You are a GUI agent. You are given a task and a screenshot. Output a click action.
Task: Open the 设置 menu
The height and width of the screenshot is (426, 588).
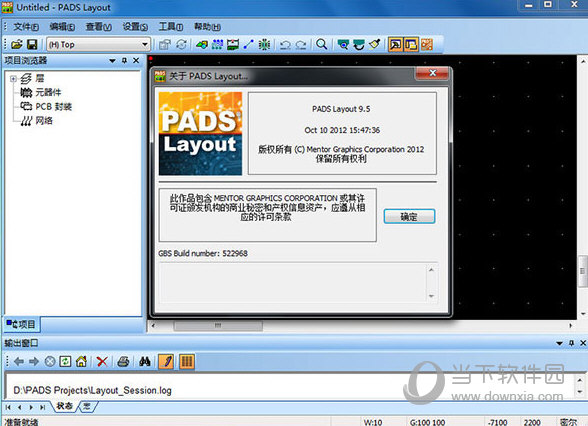(x=135, y=27)
